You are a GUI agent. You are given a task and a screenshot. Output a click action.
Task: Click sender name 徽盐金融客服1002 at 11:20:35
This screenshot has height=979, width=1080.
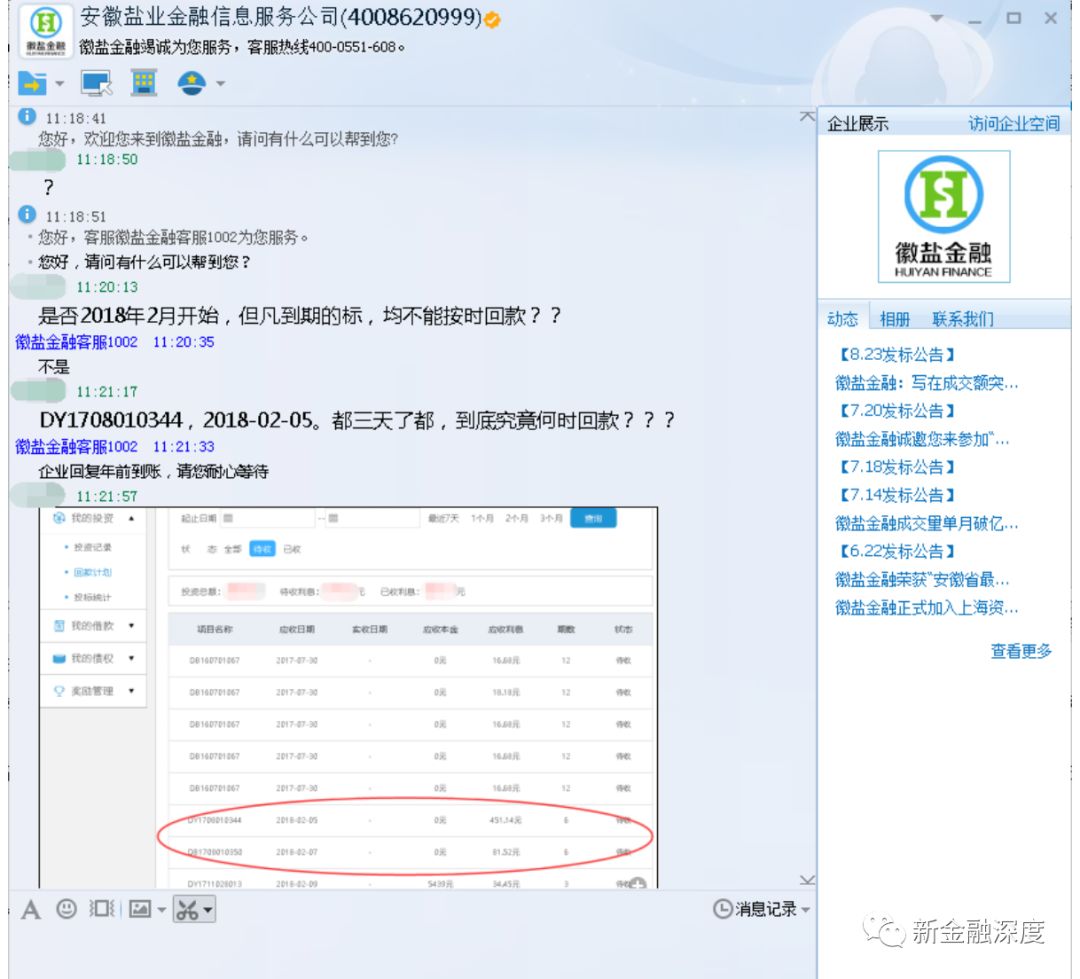pyautogui.click(x=76, y=342)
